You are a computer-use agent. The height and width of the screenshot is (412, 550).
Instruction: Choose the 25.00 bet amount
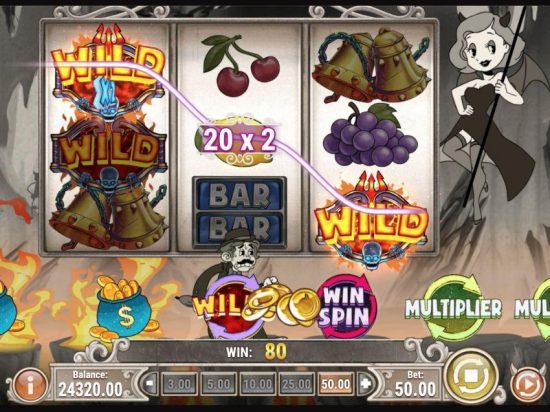point(296,384)
